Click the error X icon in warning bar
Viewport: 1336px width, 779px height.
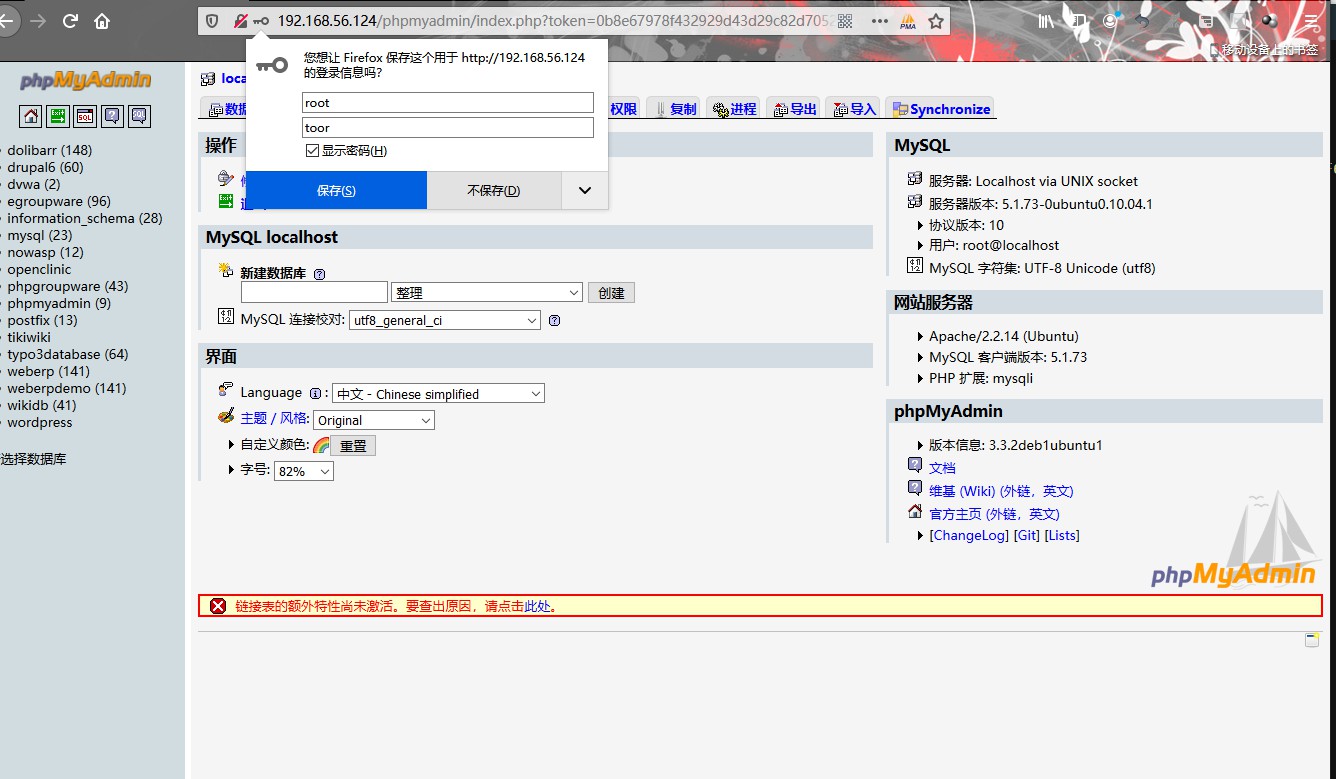(218, 605)
